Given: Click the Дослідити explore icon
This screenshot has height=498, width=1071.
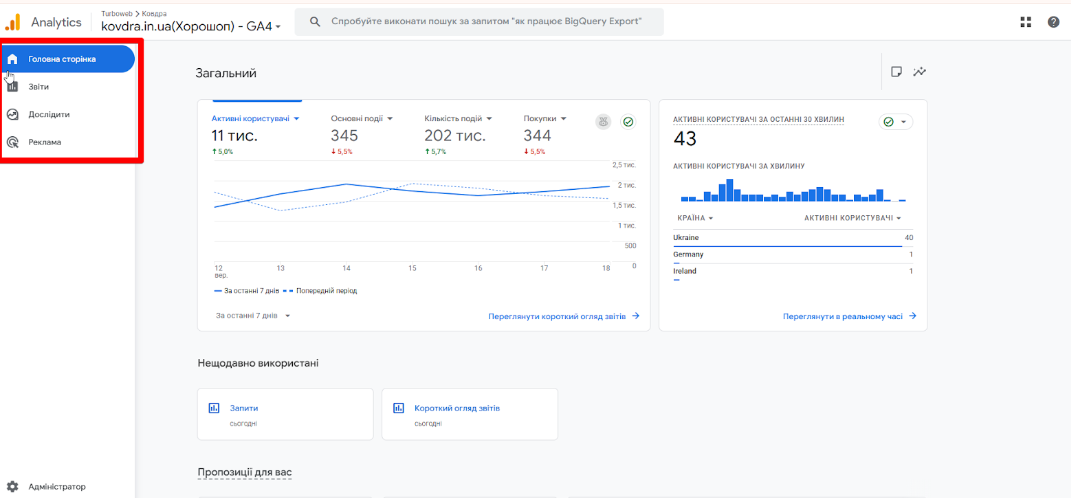Looking at the screenshot, I should pyautogui.click(x=13, y=114).
